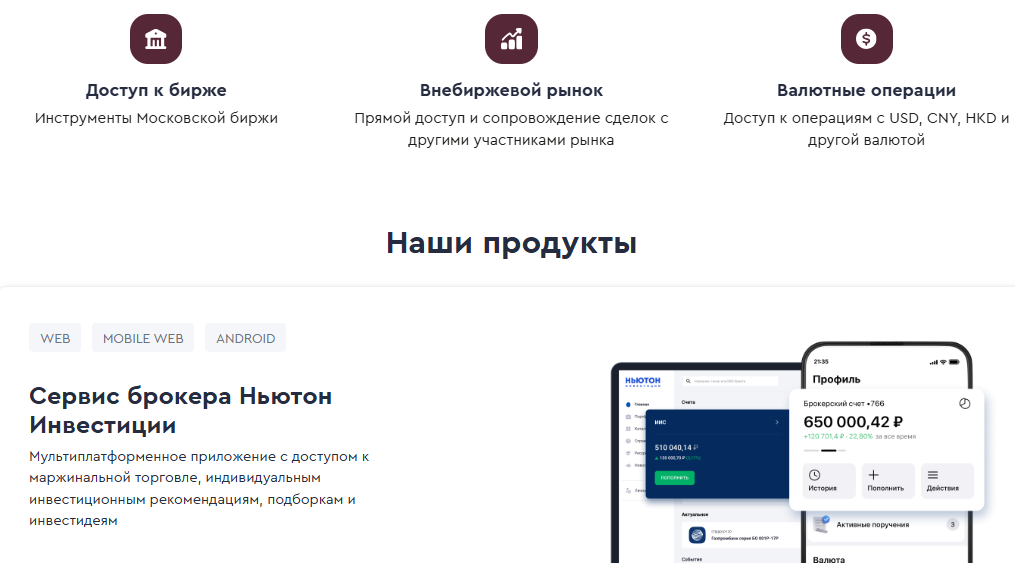This screenshot has width=1015, height=563.
Task: Click the История button in phone mockup
Action: [x=829, y=481]
